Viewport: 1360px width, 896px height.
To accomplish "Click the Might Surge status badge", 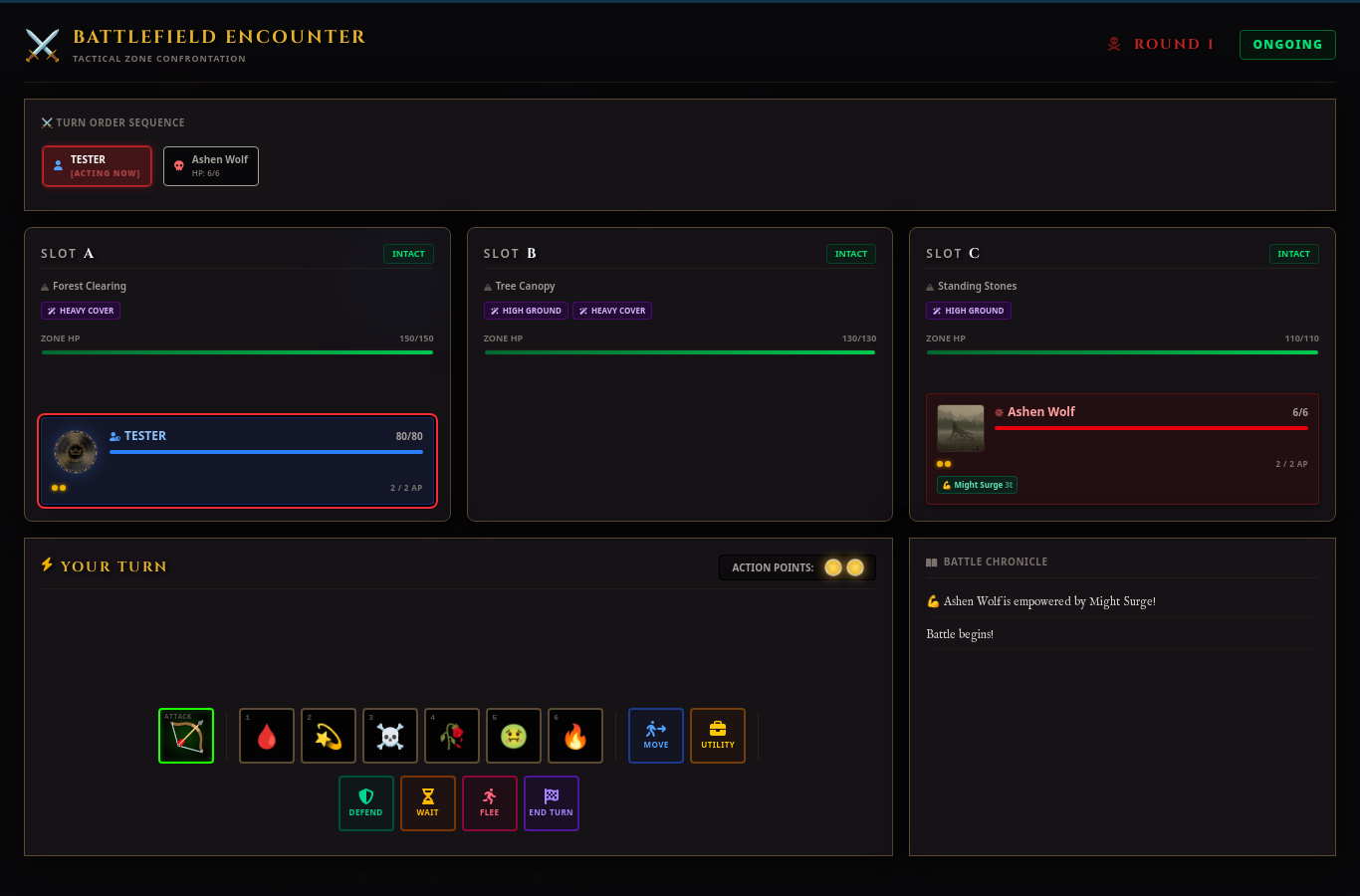I will point(977,485).
